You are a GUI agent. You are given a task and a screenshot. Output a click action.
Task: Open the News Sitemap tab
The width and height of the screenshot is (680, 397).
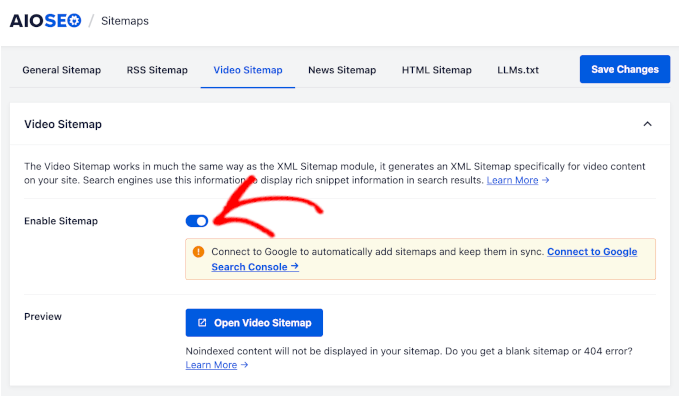(342, 70)
